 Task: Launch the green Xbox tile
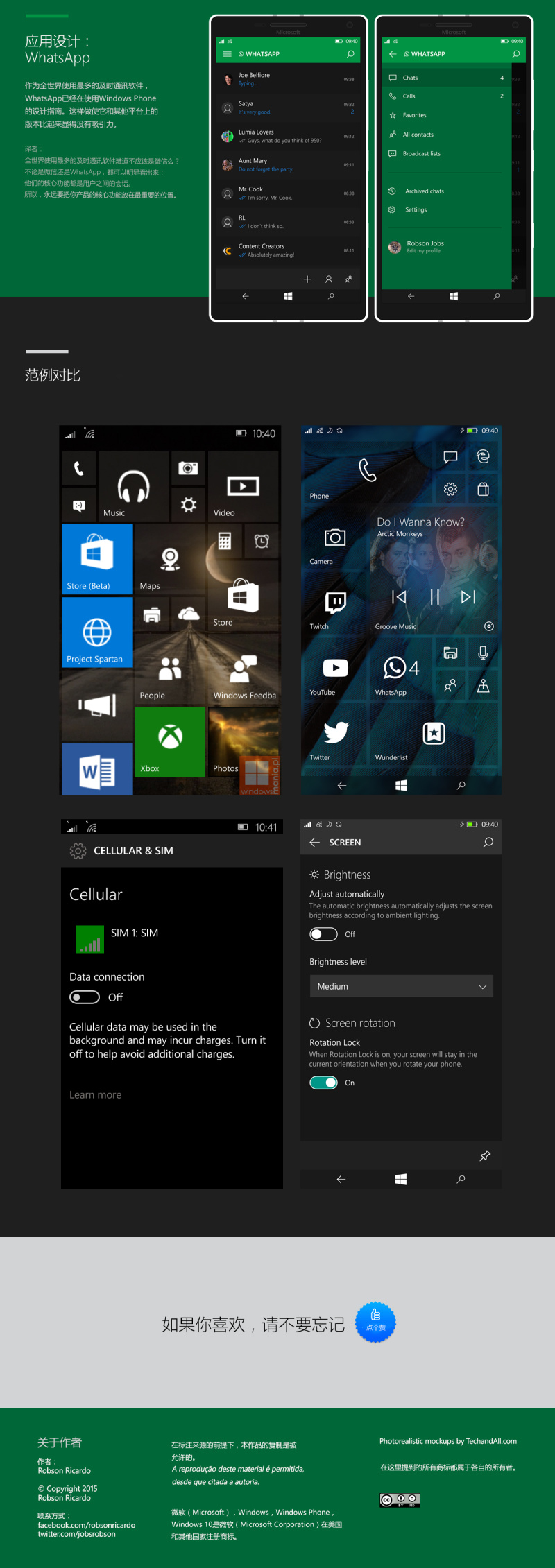170,741
